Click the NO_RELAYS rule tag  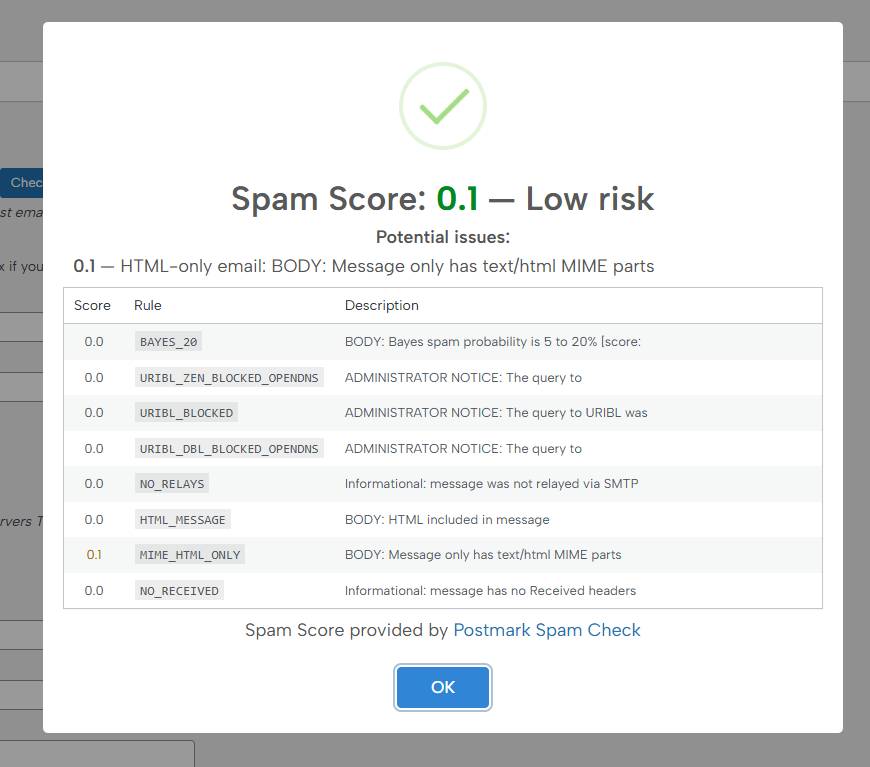(172, 484)
